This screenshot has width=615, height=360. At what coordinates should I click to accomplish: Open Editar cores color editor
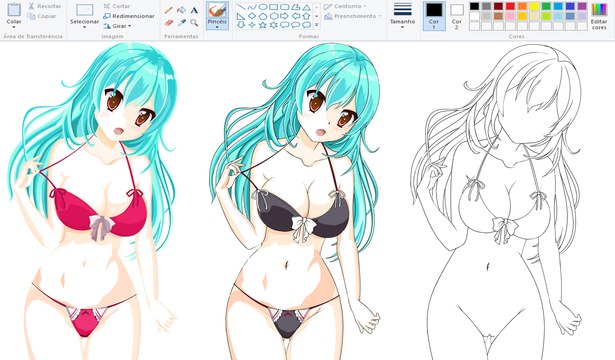click(599, 16)
